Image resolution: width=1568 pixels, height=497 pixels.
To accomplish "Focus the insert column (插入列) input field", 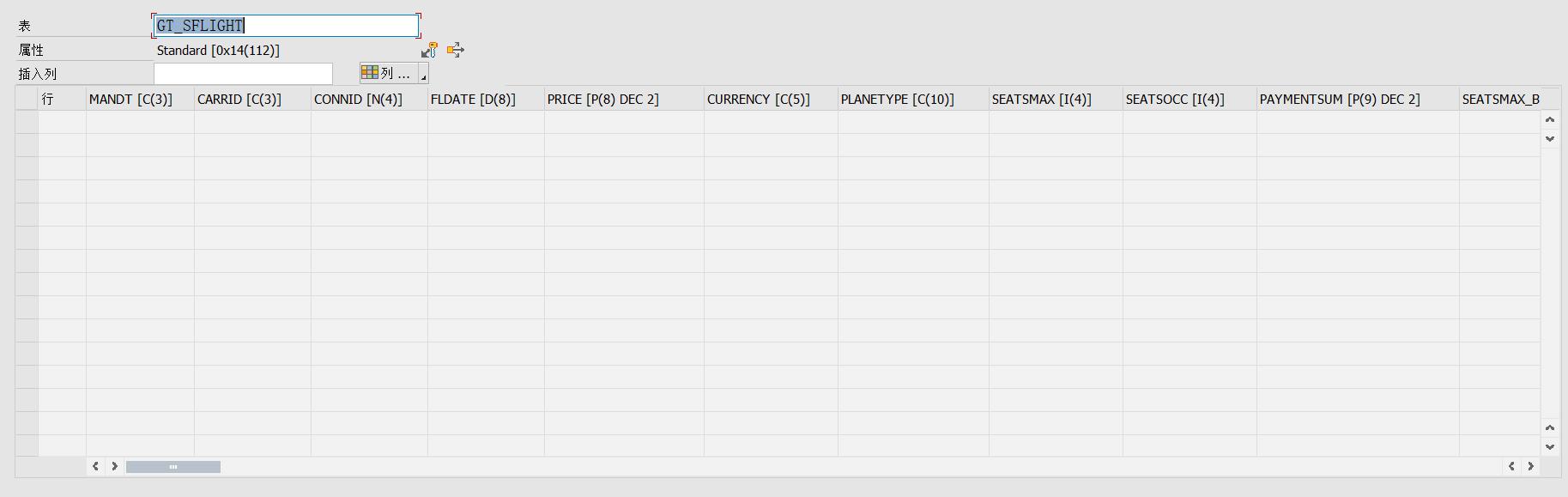I will pos(243,74).
